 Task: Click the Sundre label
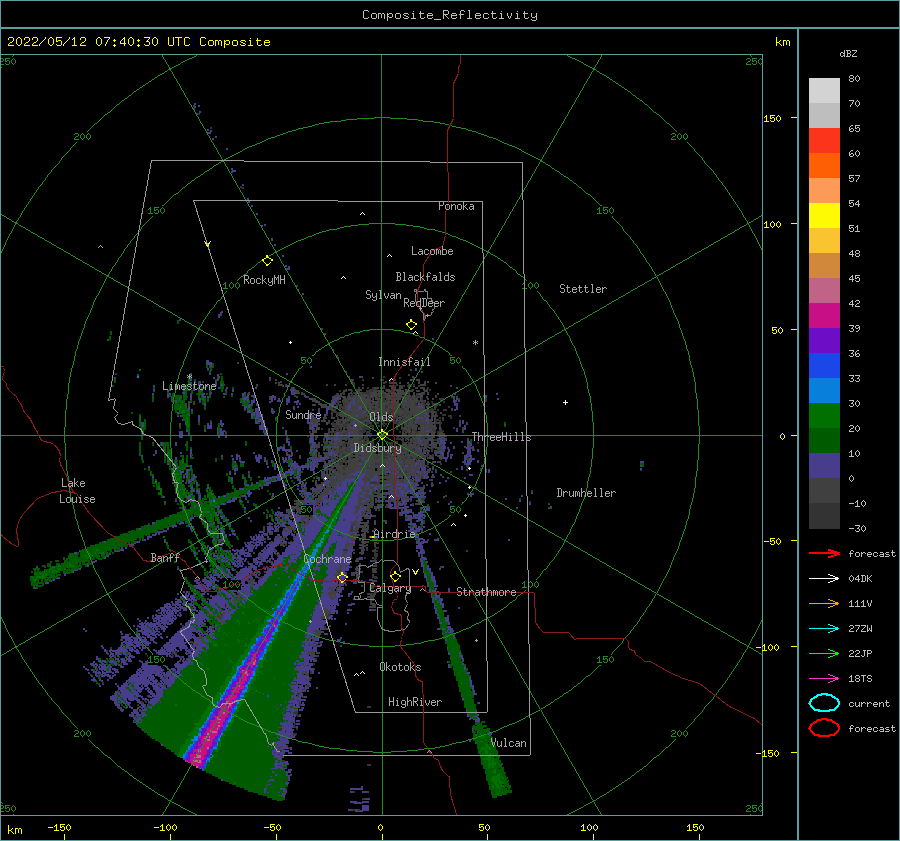tap(303, 415)
